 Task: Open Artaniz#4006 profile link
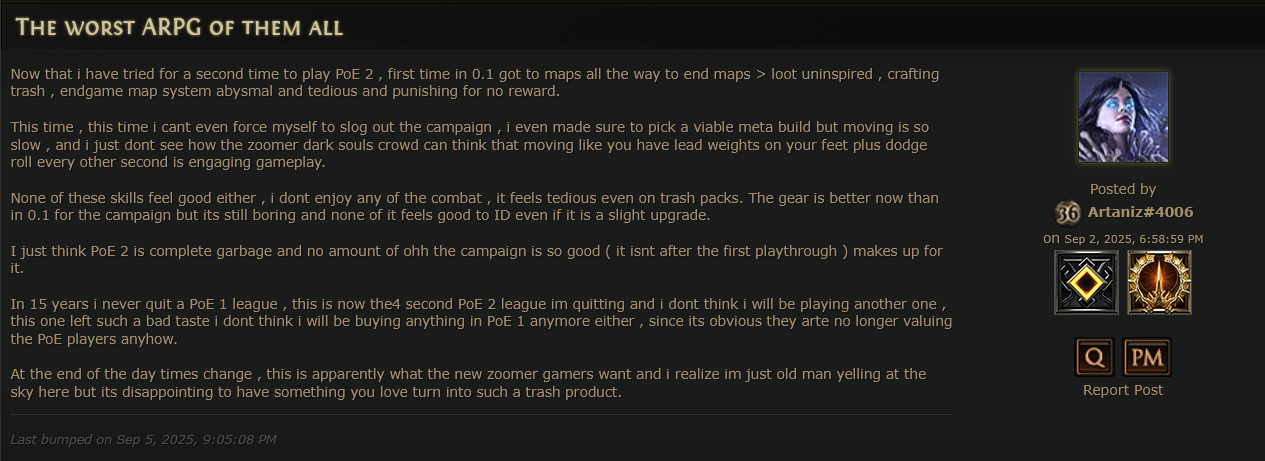click(x=1138, y=212)
